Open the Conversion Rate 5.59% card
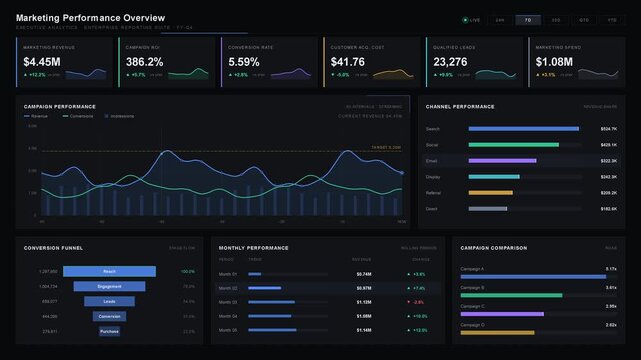 [269, 62]
